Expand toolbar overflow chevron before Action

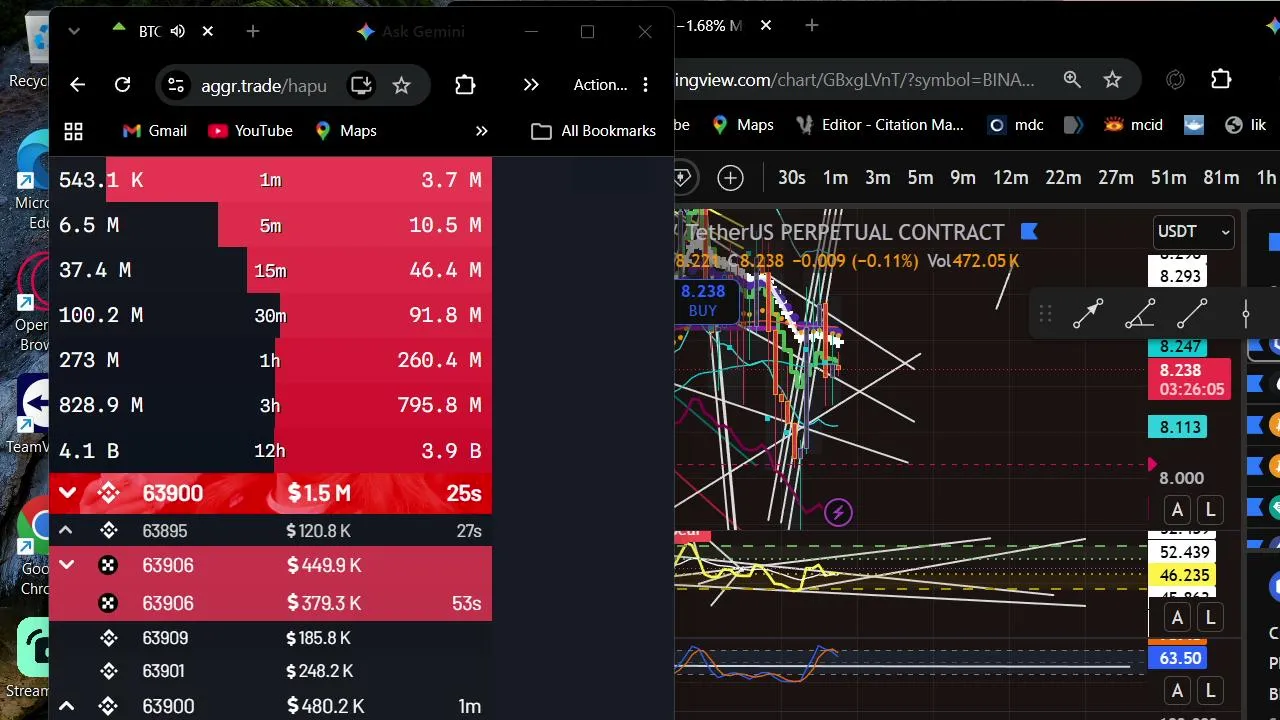[x=531, y=85]
